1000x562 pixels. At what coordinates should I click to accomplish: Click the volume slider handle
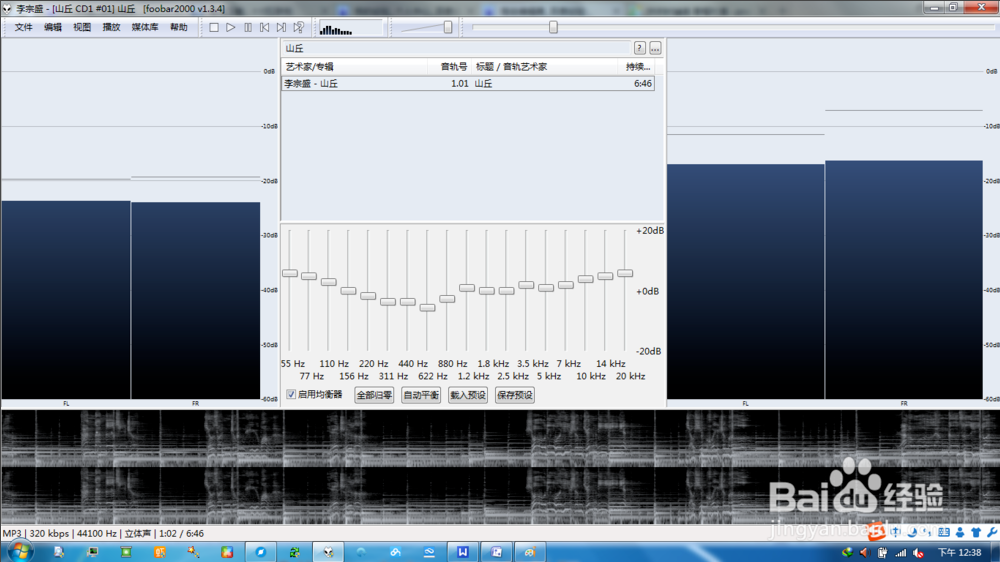tap(448, 28)
